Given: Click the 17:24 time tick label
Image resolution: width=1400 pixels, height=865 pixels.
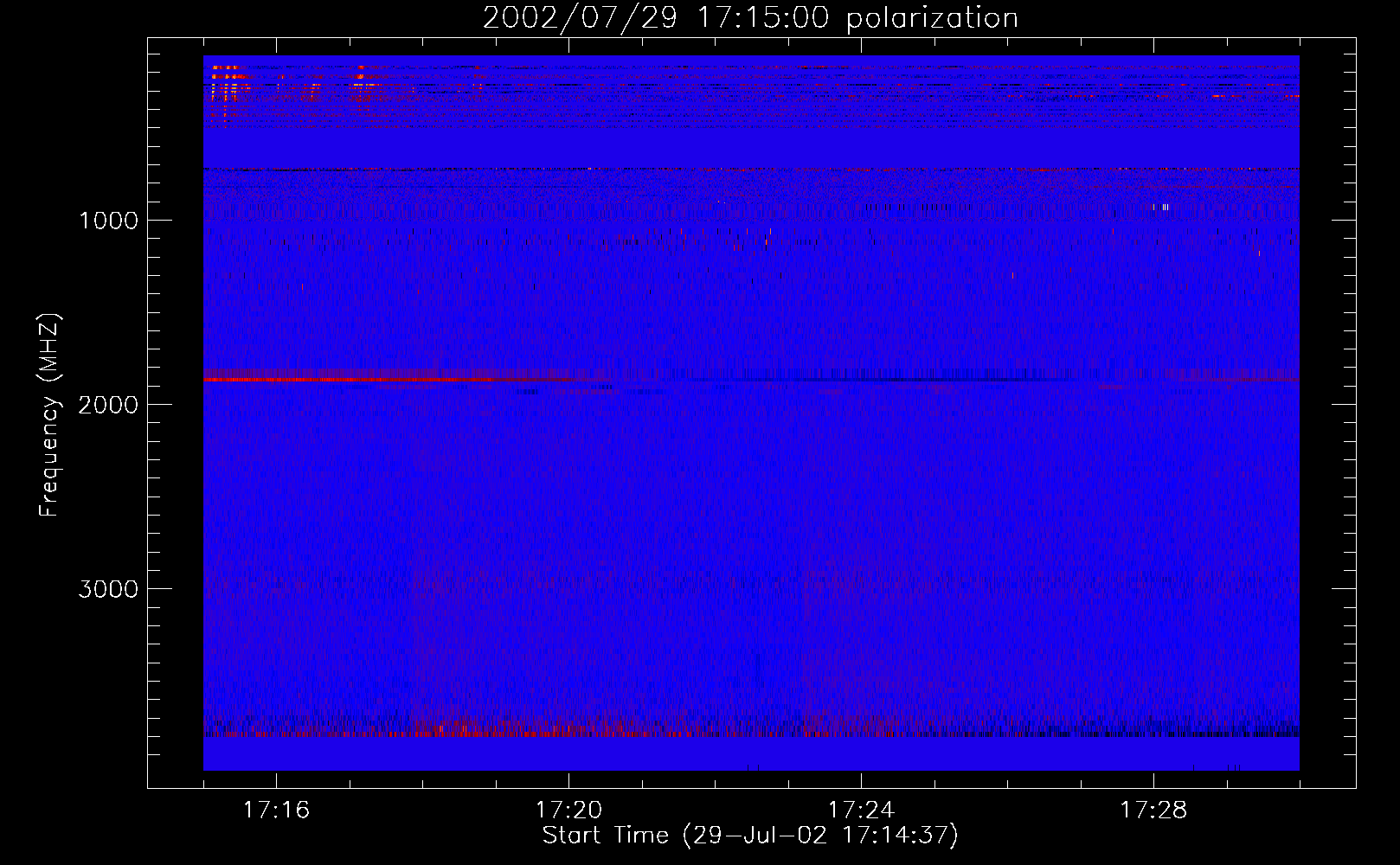Looking at the screenshot, I should tap(861, 810).
